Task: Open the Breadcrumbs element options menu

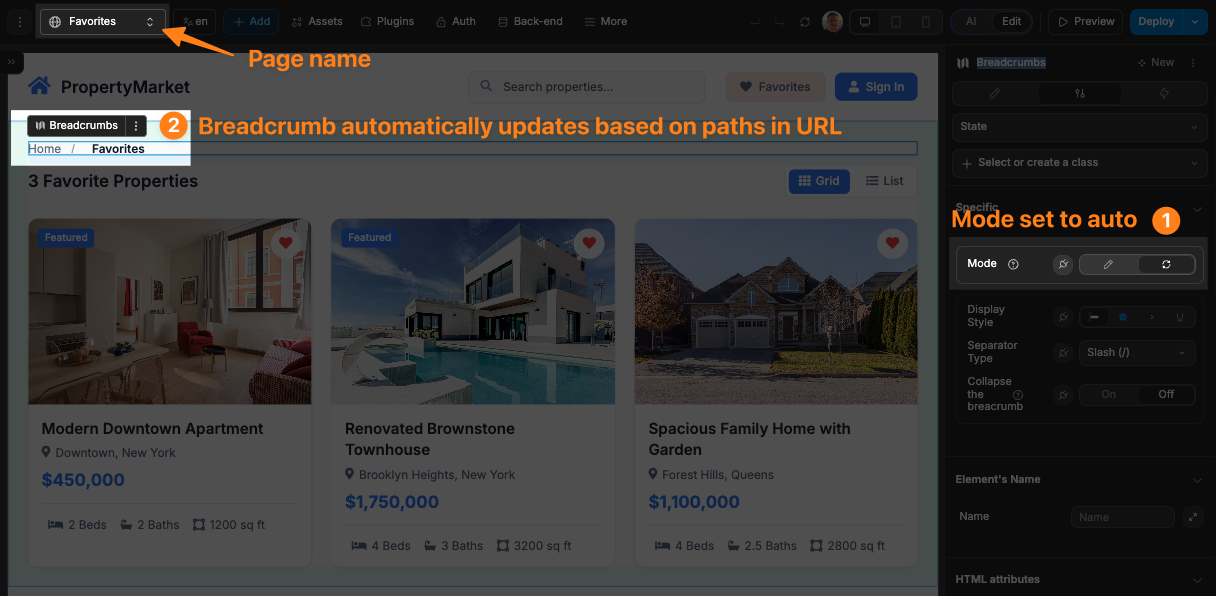Action: tap(137, 126)
